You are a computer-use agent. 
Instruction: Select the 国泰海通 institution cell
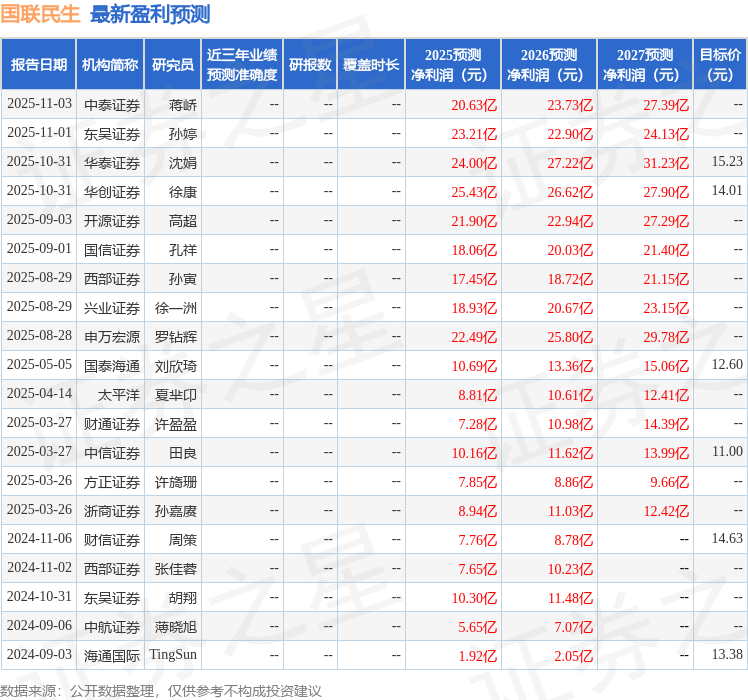(x=112, y=366)
